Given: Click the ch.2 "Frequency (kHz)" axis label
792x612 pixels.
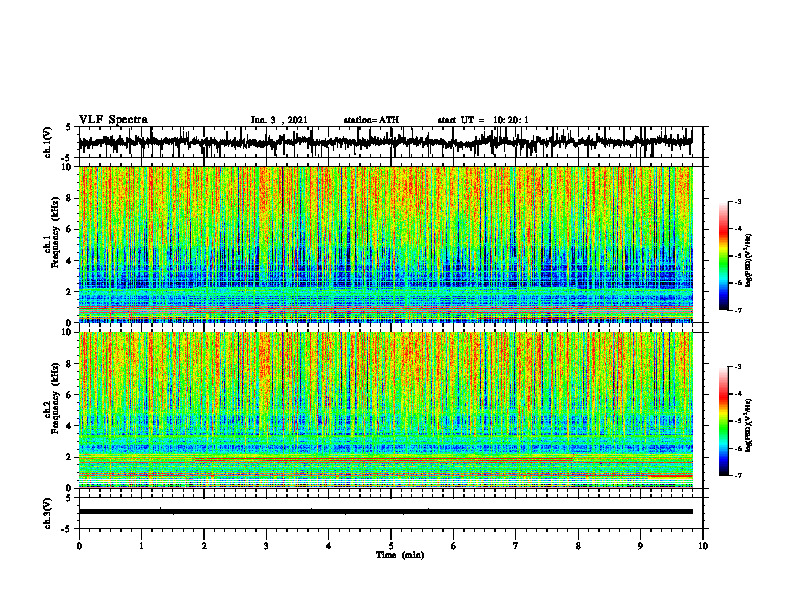Looking at the screenshot, I should pyautogui.click(x=55, y=397).
